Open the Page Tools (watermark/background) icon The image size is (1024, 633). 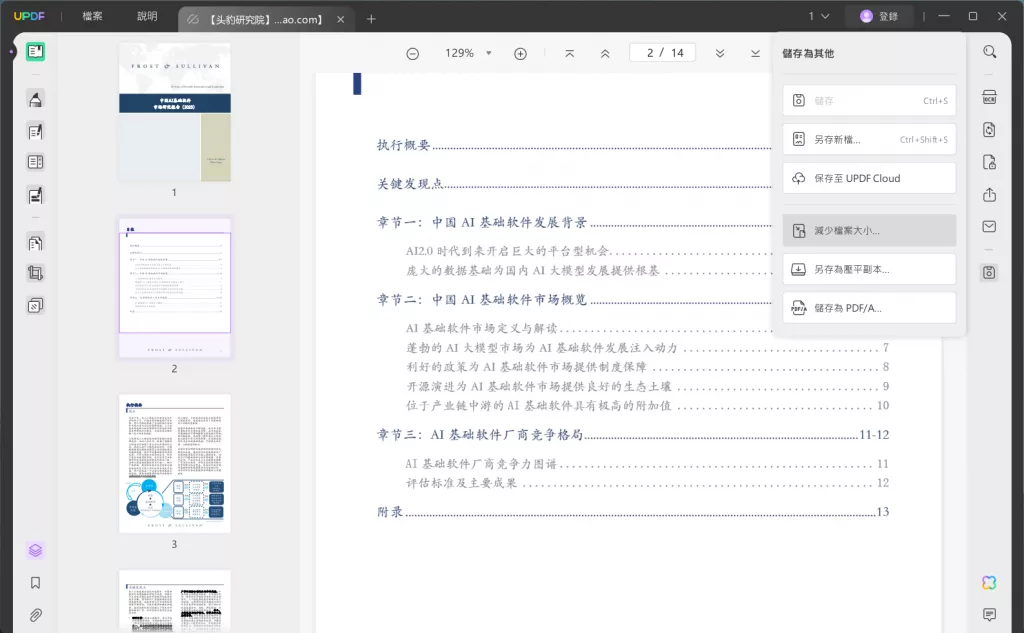coord(35,305)
